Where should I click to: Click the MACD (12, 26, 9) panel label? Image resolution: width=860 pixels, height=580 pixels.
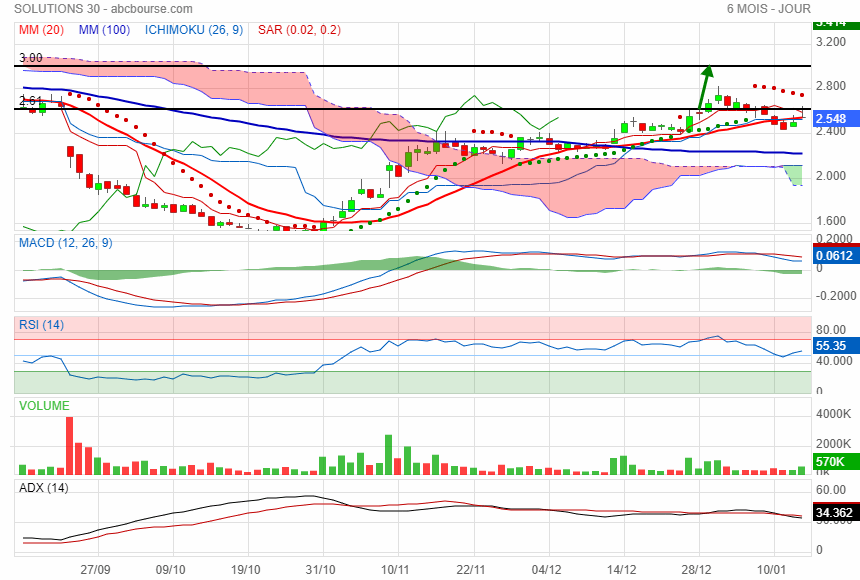pos(66,243)
